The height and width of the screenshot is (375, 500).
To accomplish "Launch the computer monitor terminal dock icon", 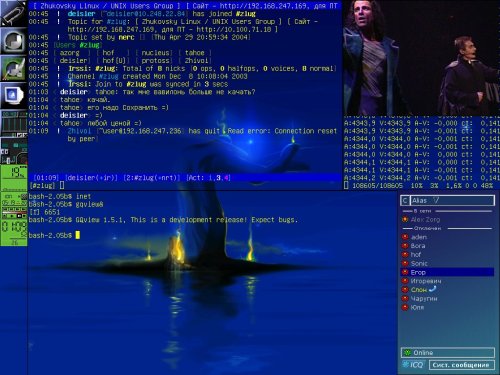I will [x=13, y=96].
